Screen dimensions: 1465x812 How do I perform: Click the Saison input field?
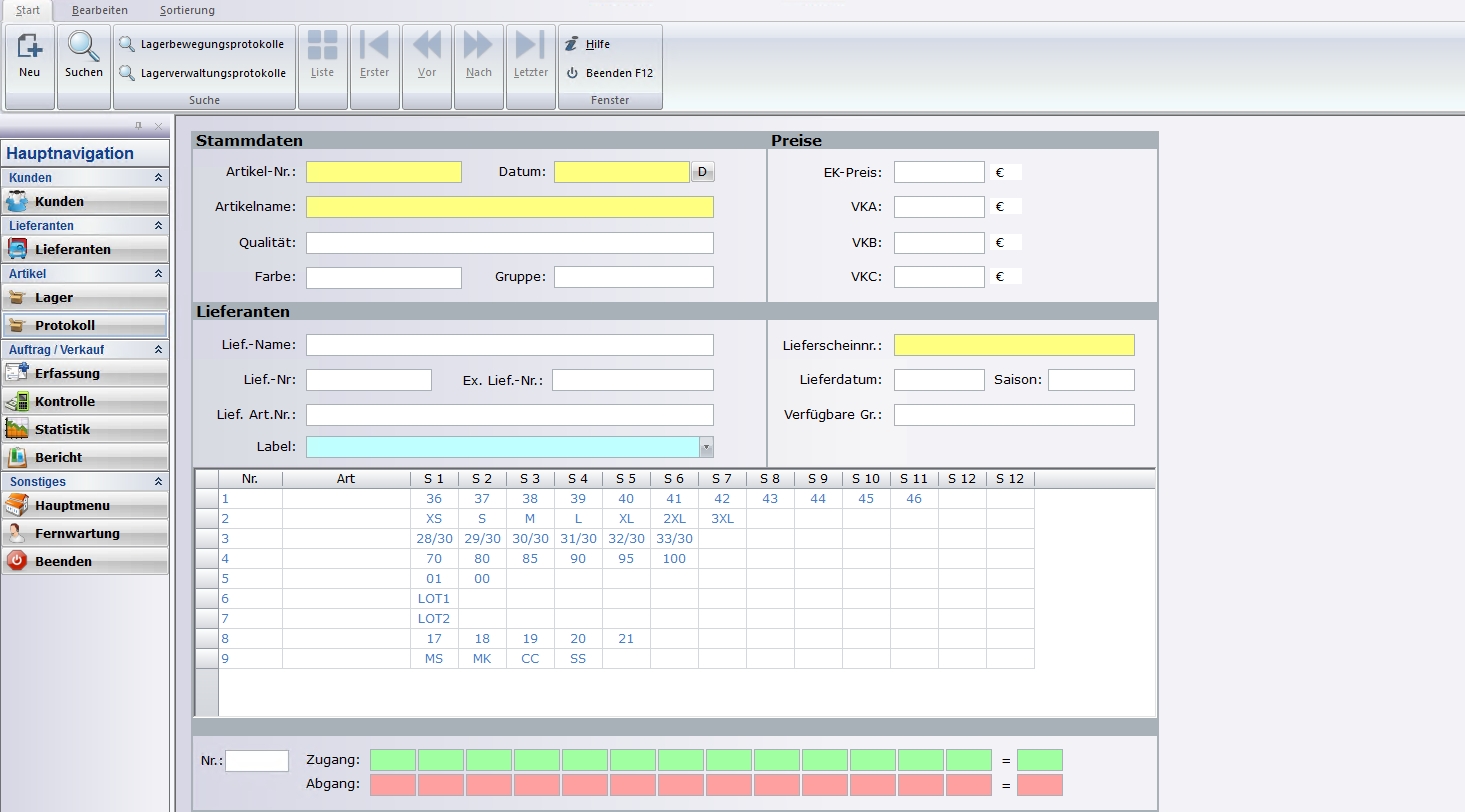(1091, 380)
